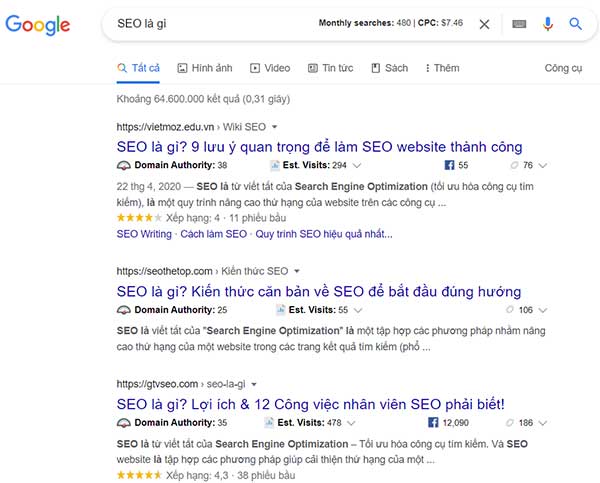This screenshot has width=600, height=483.
Task: Expand the chevron beside link count 106
Action: 543,310
